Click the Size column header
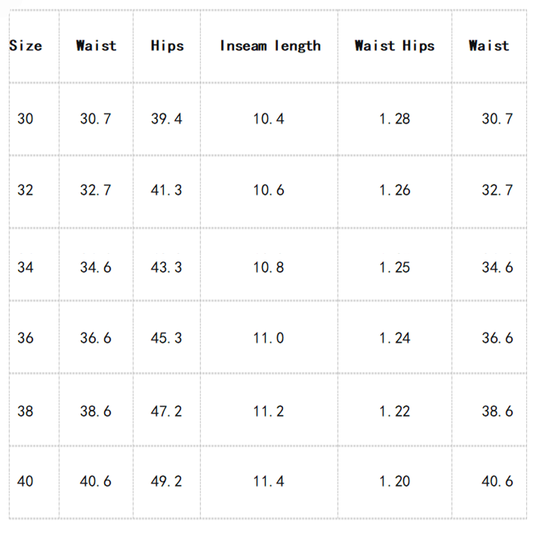The image size is (533, 533). [25, 46]
